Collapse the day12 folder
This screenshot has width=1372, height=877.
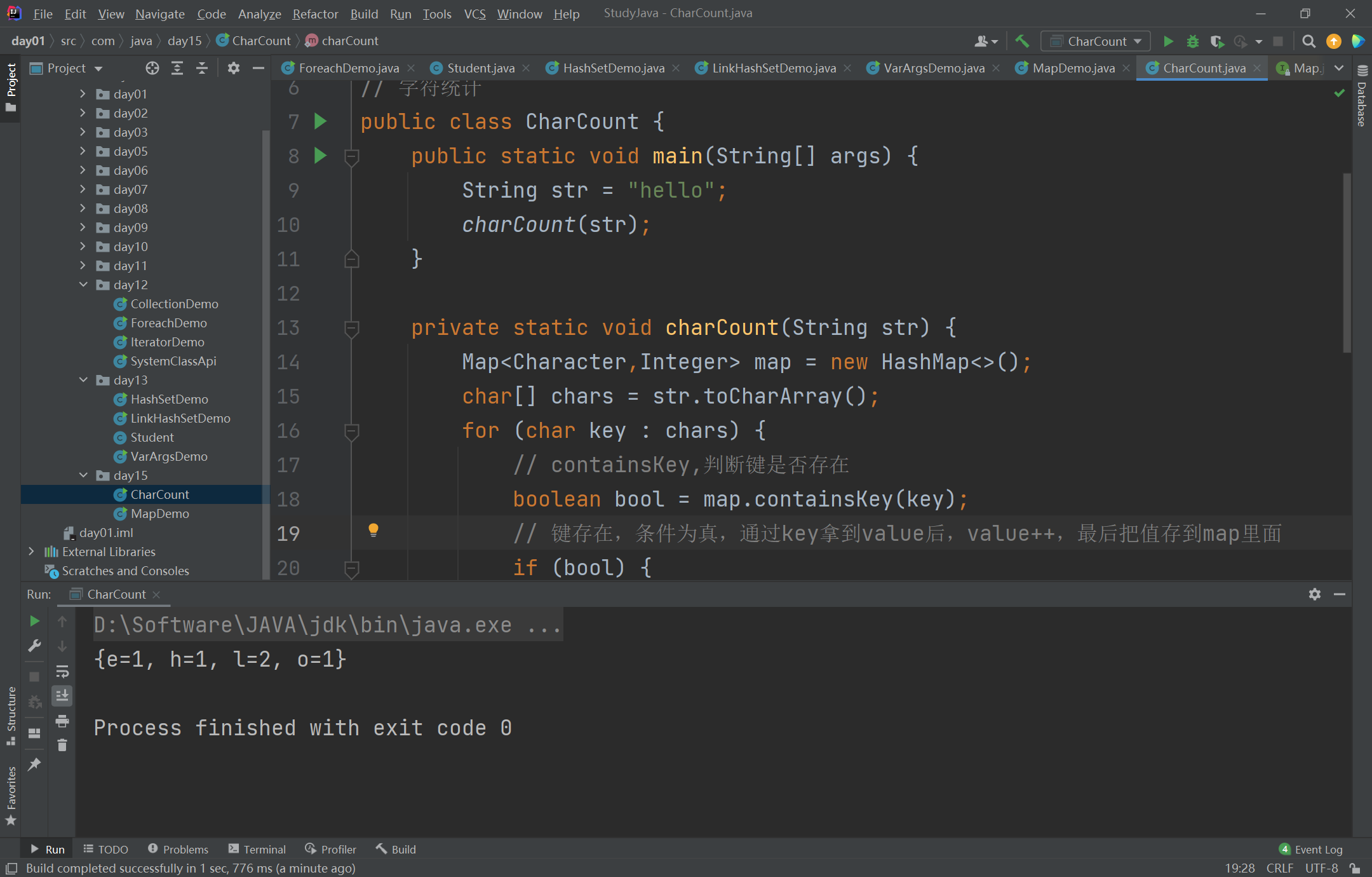click(83, 285)
